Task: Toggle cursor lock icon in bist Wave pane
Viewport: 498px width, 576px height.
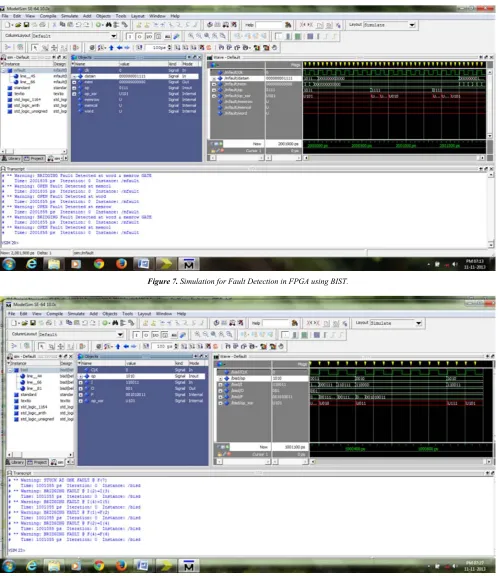Action: click(220, 454)
